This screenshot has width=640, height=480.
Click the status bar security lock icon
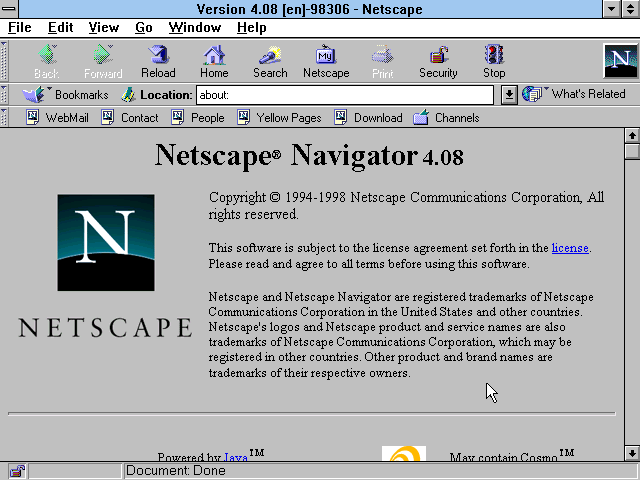[16, 471]
